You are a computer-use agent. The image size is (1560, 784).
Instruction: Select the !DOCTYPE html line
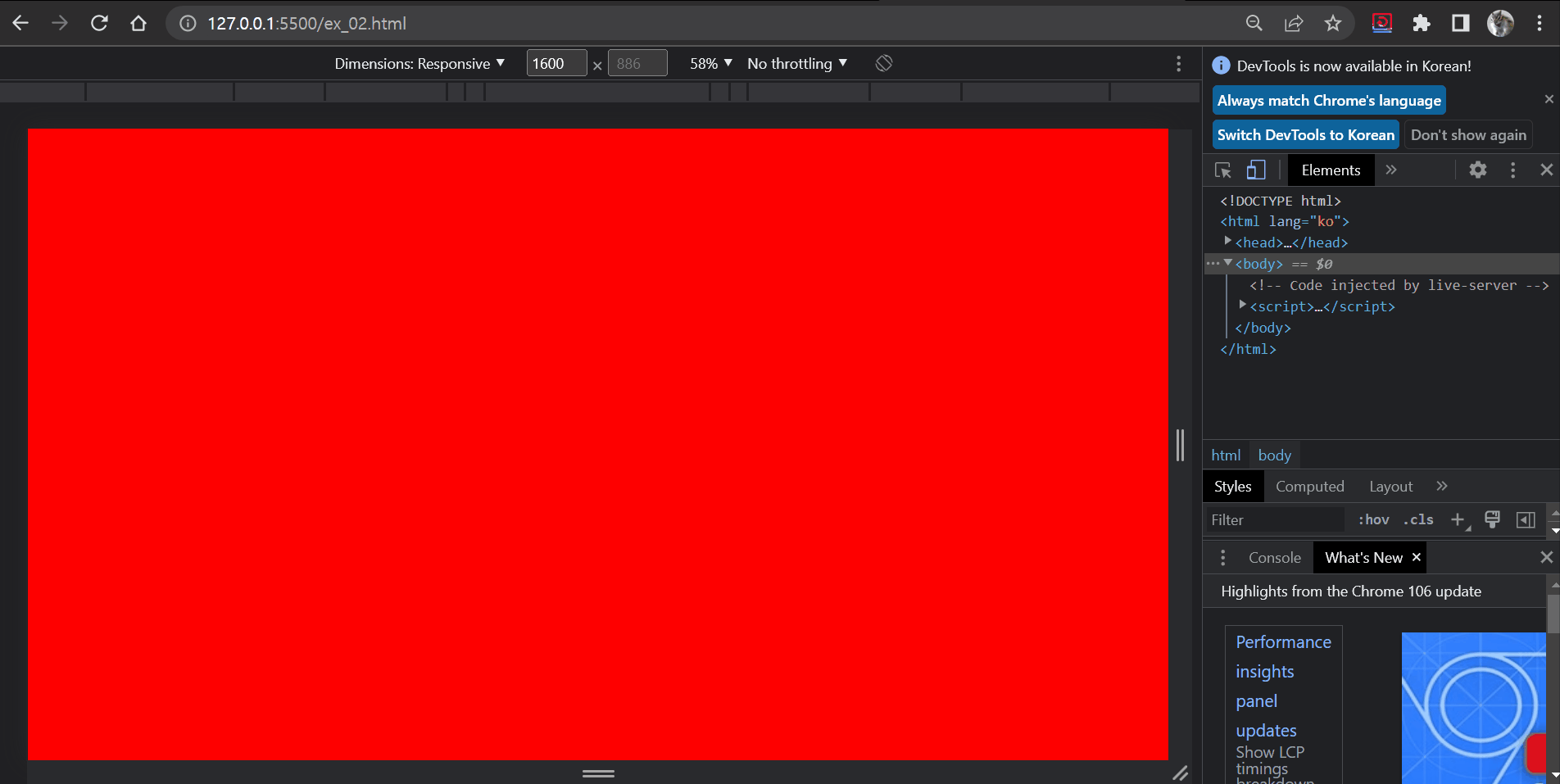[x=1280, y=201]
